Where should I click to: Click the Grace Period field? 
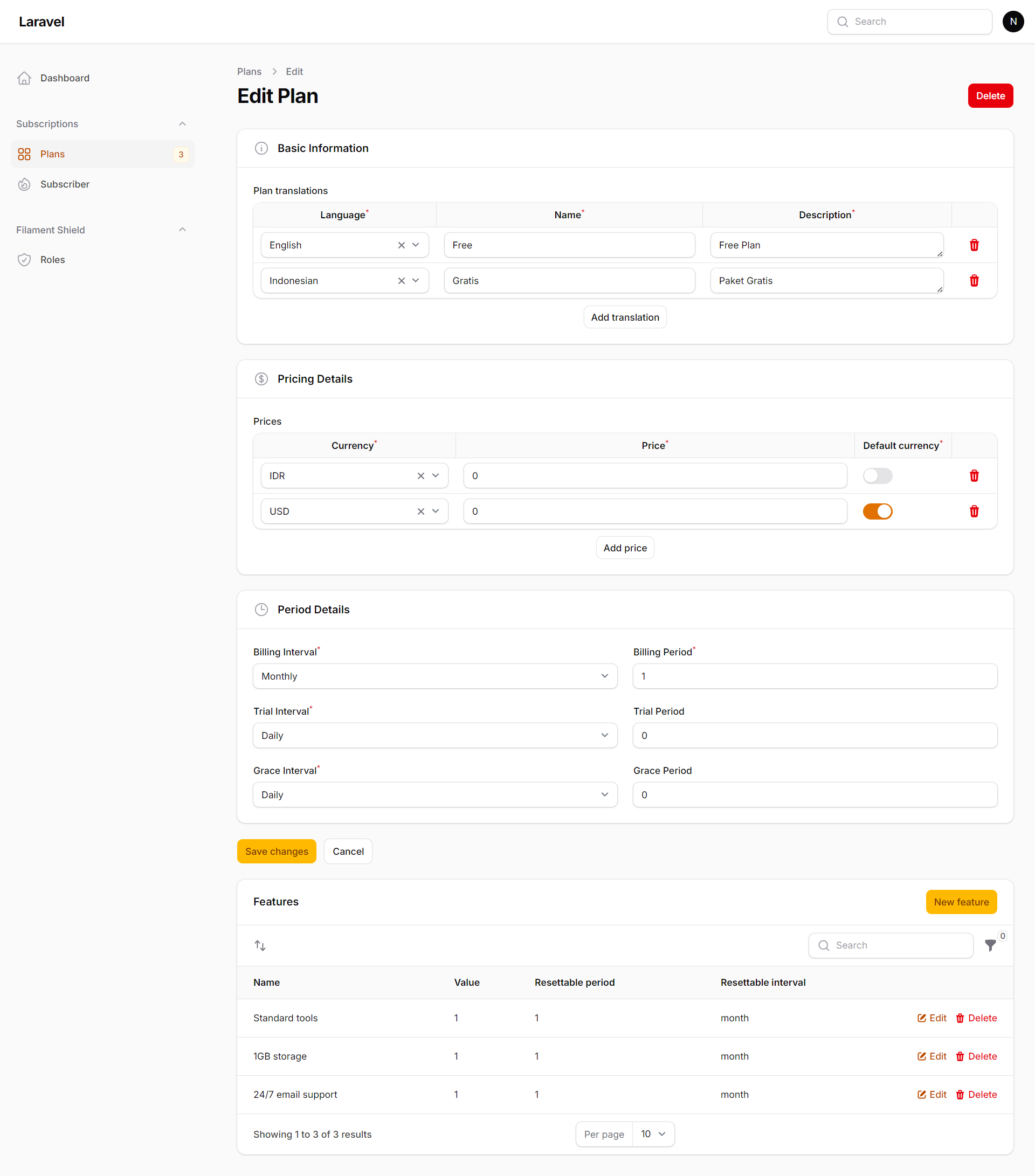[x=815, y=794]
